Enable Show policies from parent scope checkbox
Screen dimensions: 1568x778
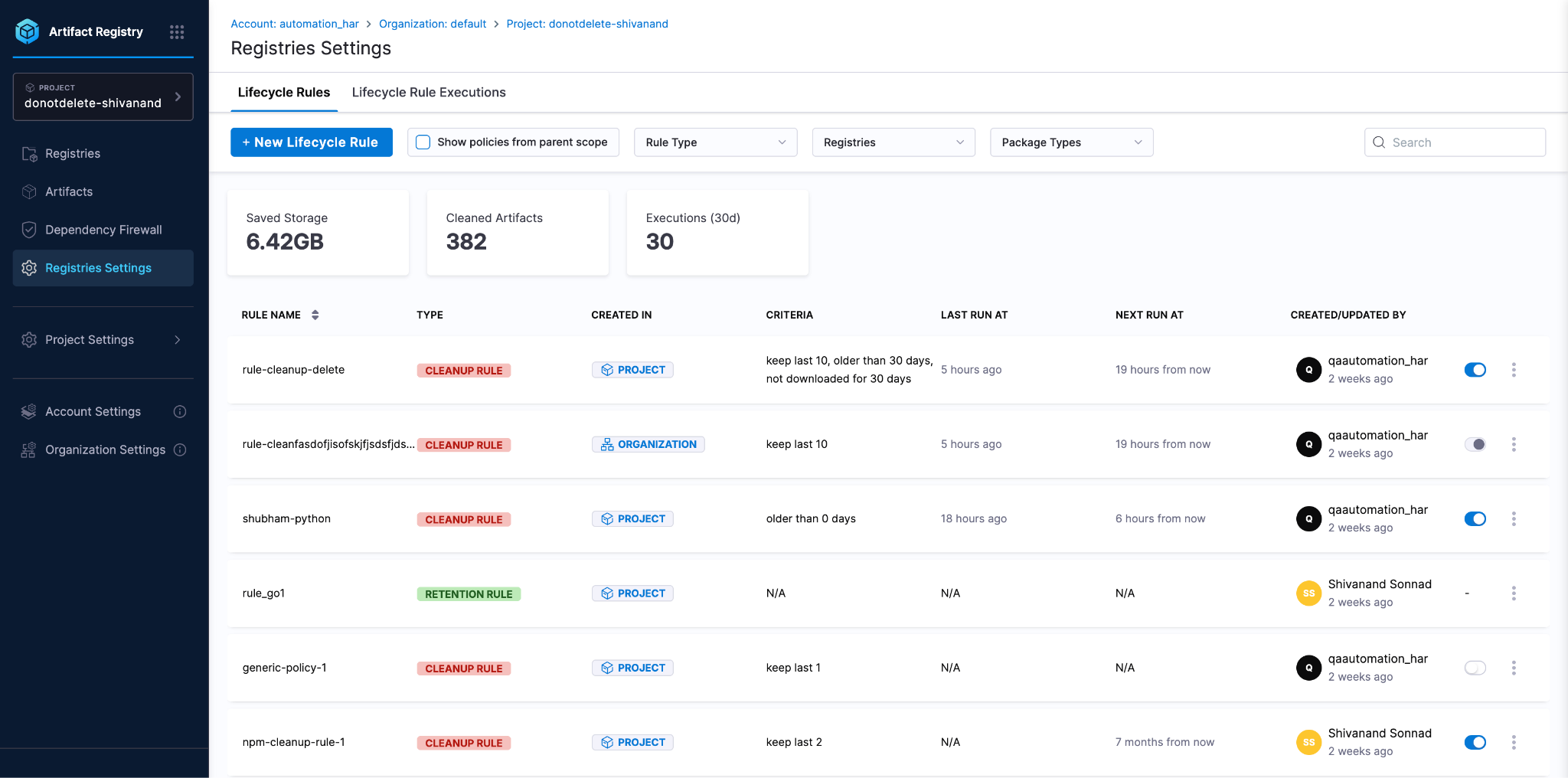[x=423, y=142]
